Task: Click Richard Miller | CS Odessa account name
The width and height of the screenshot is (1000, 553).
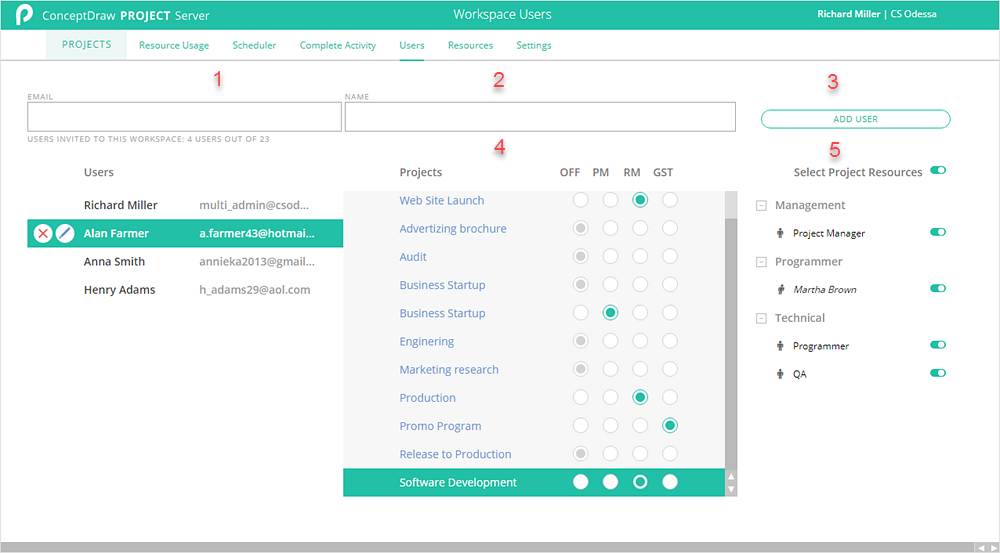Action: 877,14
